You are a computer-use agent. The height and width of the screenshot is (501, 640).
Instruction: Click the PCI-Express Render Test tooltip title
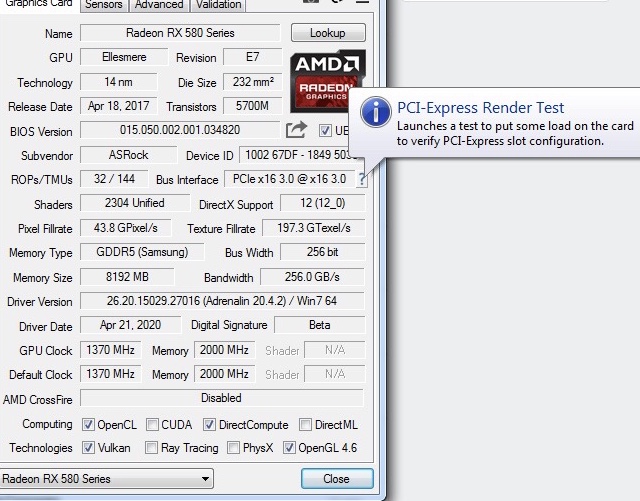pyautogui.click(x=480, y=107)
